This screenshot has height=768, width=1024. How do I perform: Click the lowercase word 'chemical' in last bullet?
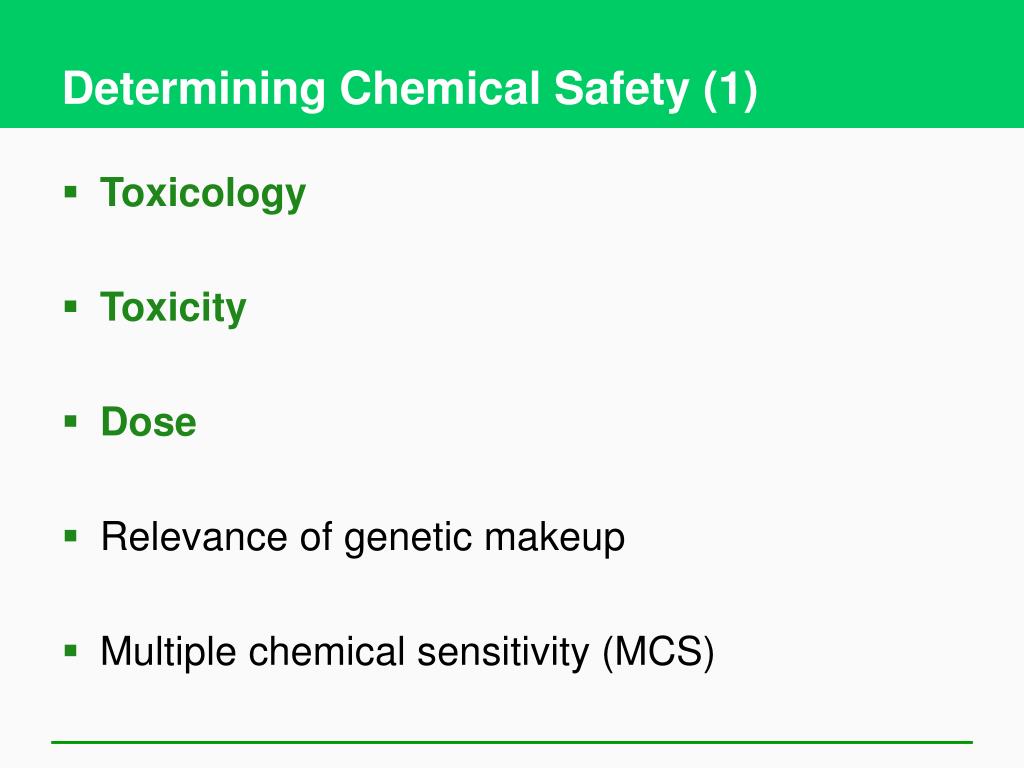pyautogui.click(x=327, y=651)
